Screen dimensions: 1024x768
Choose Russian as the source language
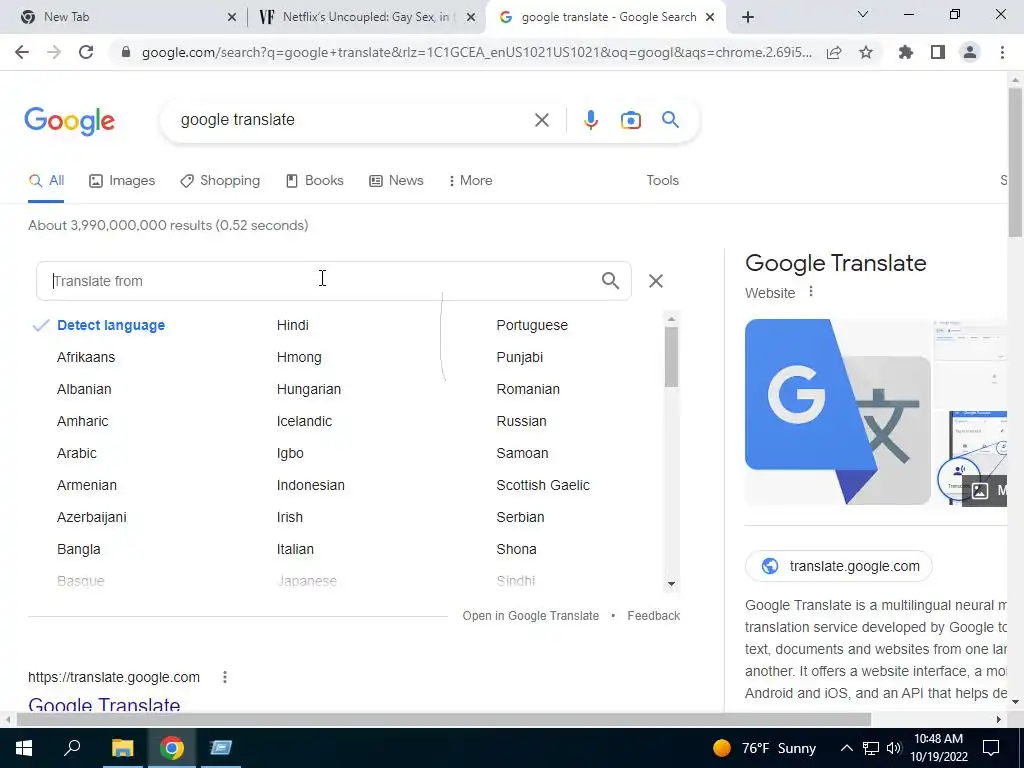pyautogui.click(x=521, y=421)
